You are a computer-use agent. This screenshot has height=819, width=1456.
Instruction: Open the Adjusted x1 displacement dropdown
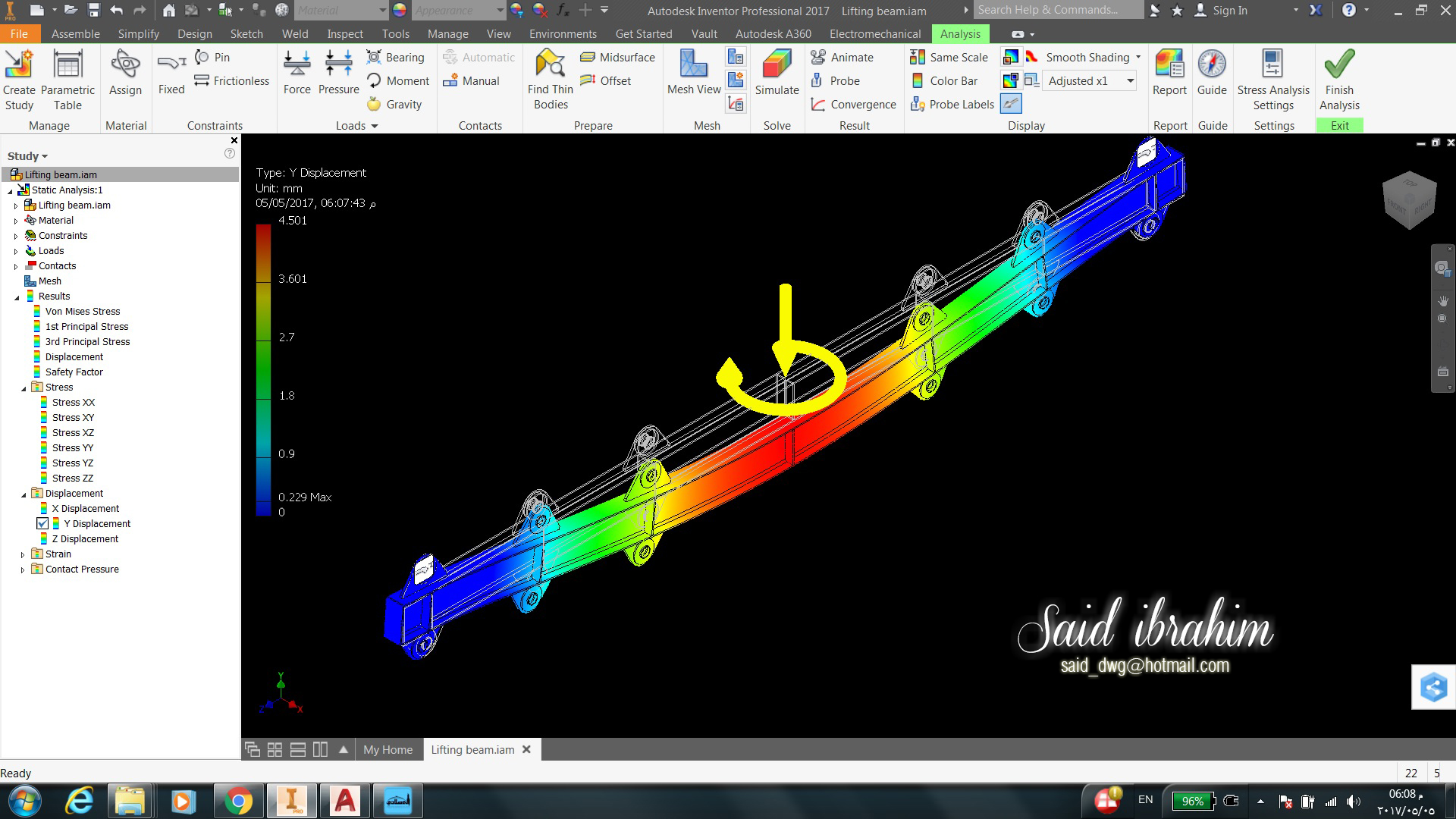[x=1130, y=81]
